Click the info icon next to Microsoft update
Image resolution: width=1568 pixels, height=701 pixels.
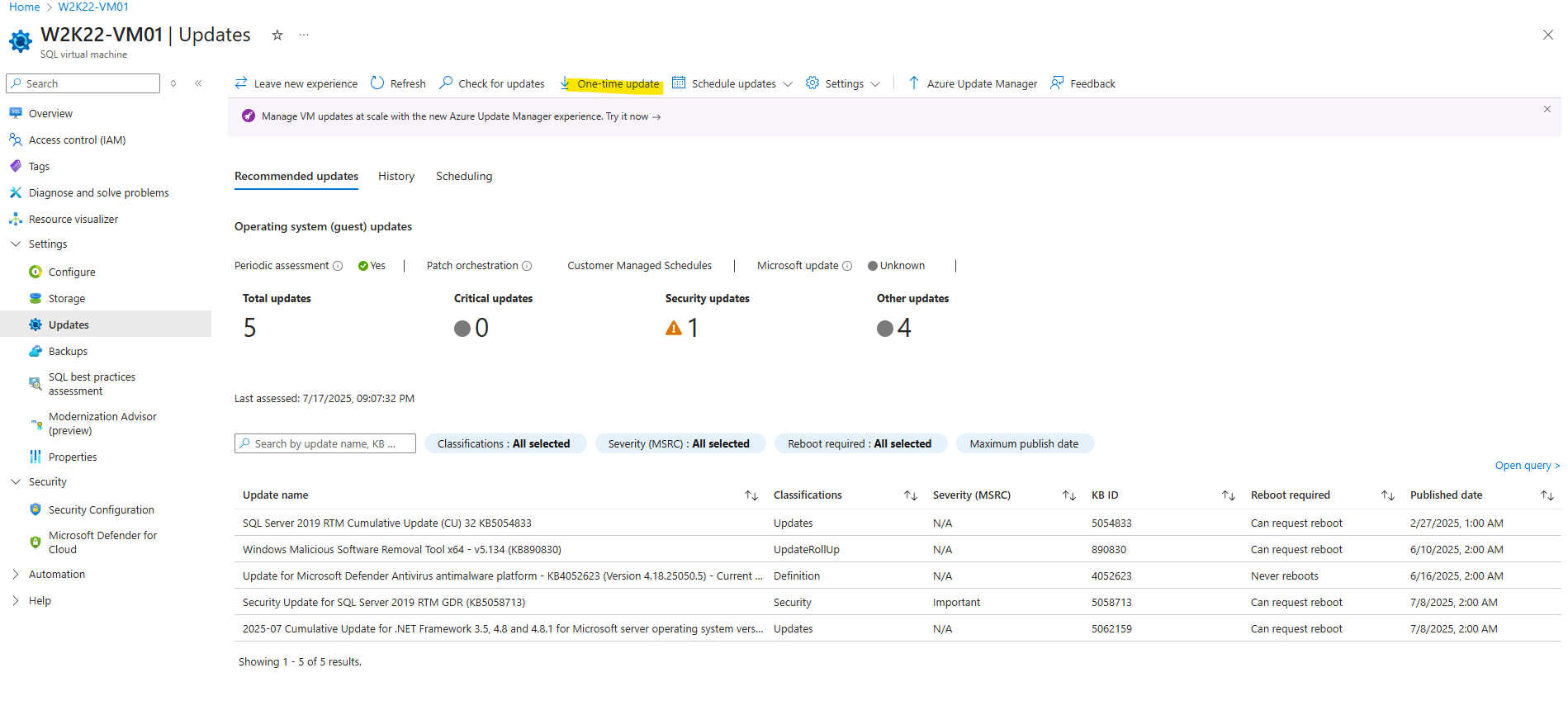point(847,266)
